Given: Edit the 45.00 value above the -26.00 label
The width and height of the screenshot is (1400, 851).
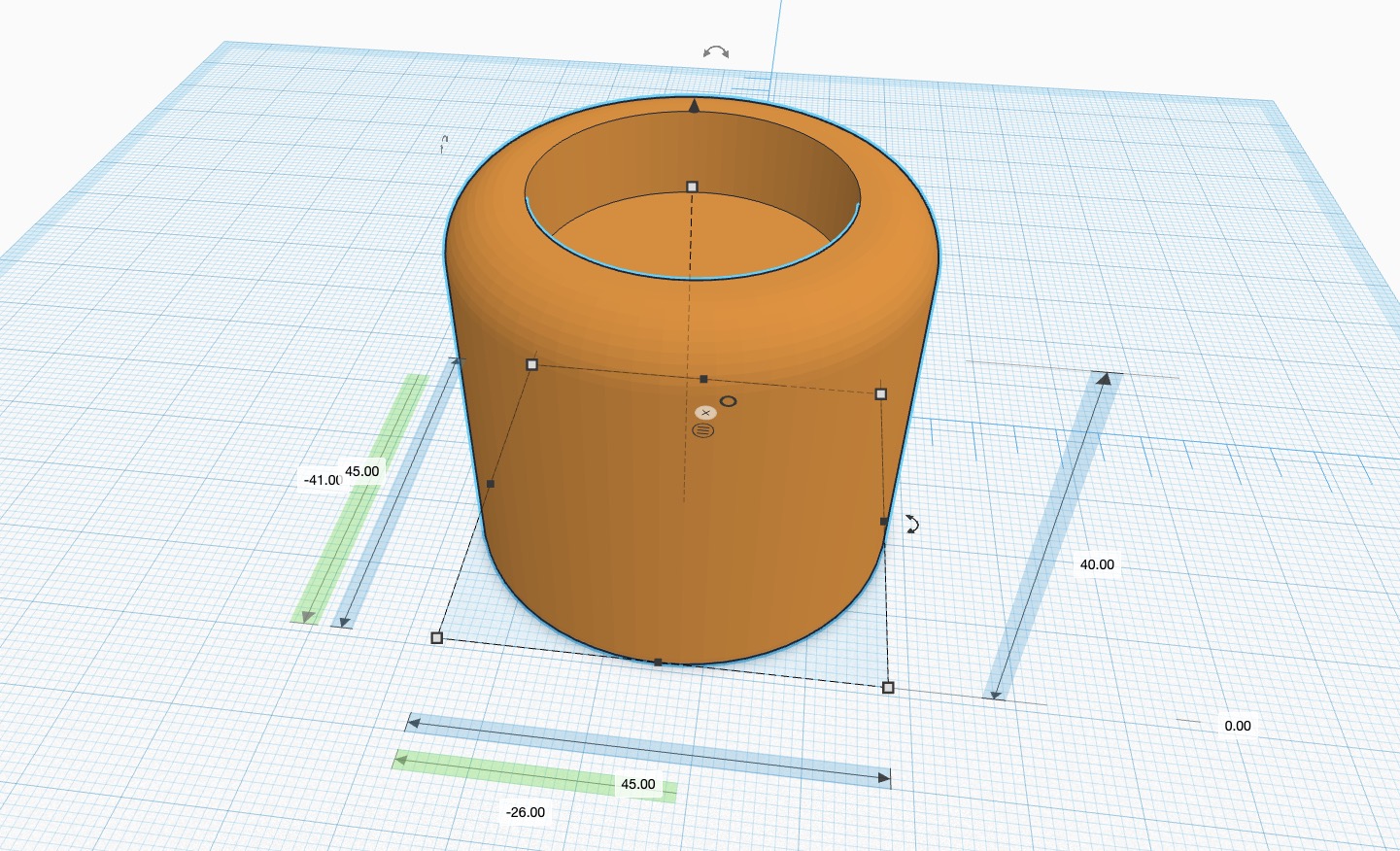Looking at the screenshot, I should point(638,784).
